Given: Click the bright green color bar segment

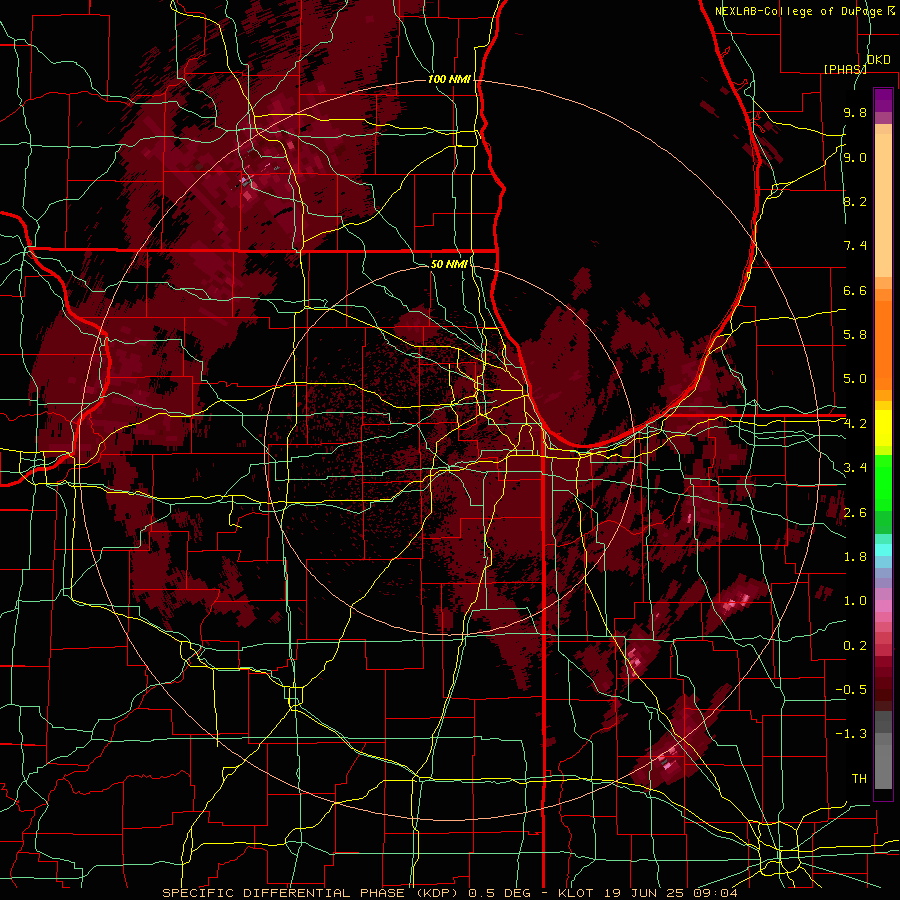Looking at the screenshot, I should coord(883,482).
